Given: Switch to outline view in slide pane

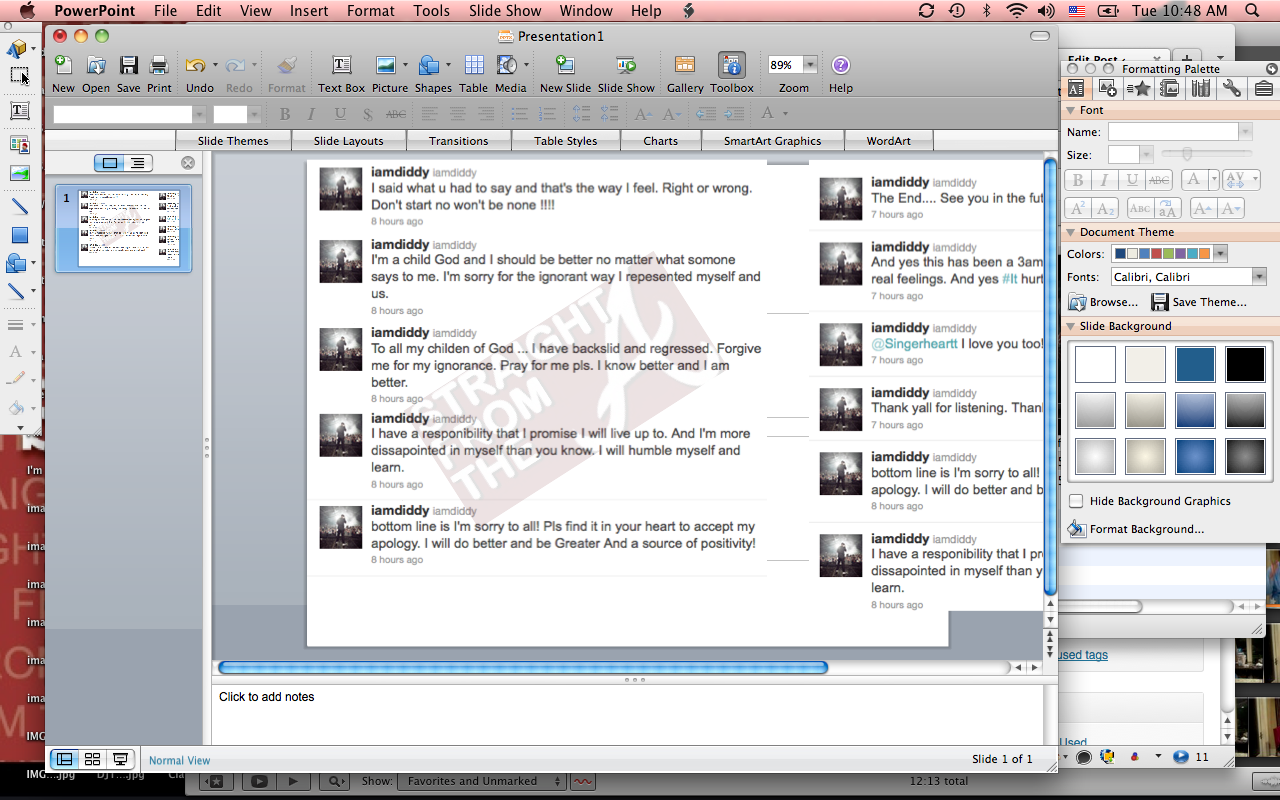Looking at the screenshot, I should pos(137,163).
